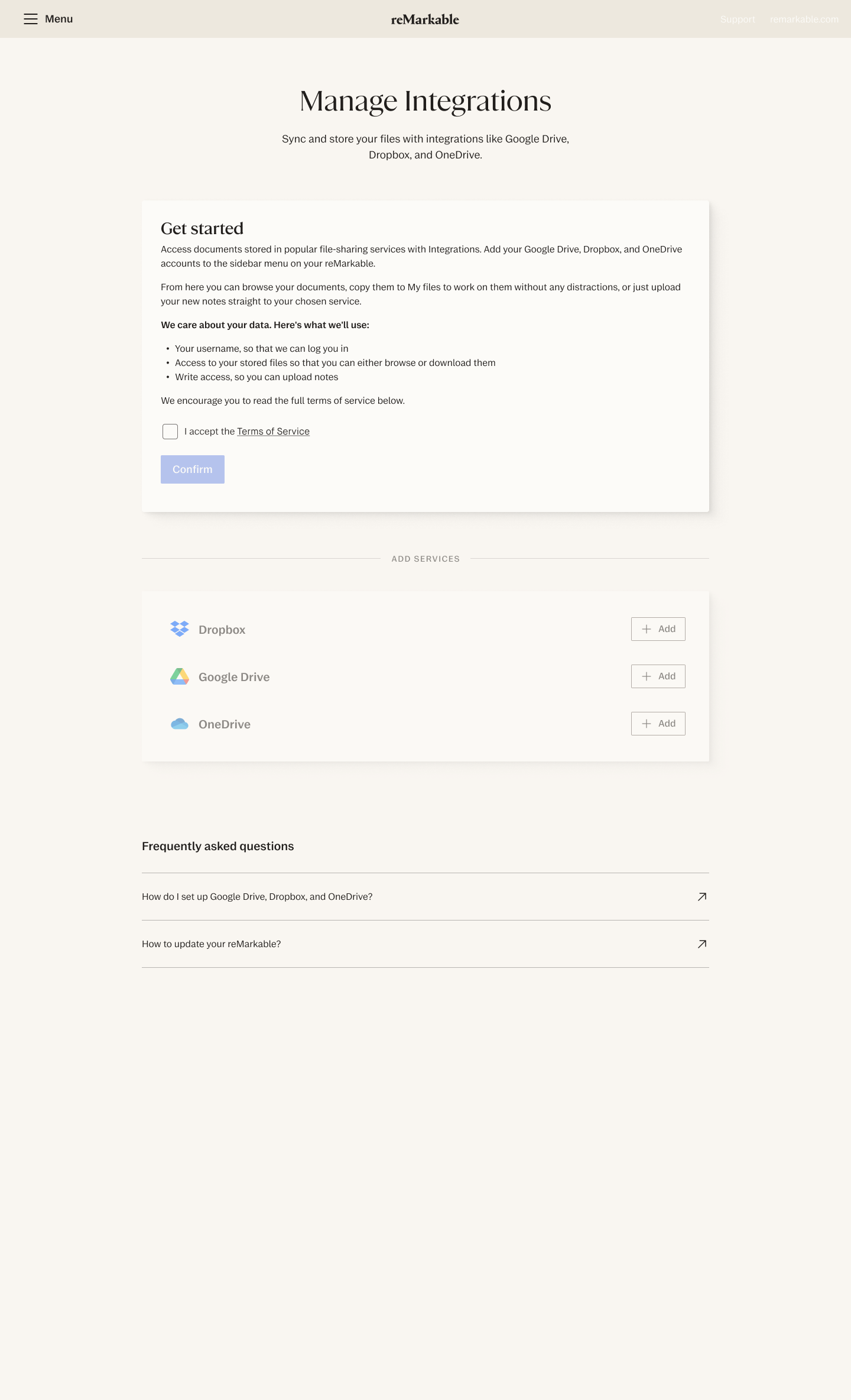
Task: Click the OneDrive cloud icon
Action: 179,723
